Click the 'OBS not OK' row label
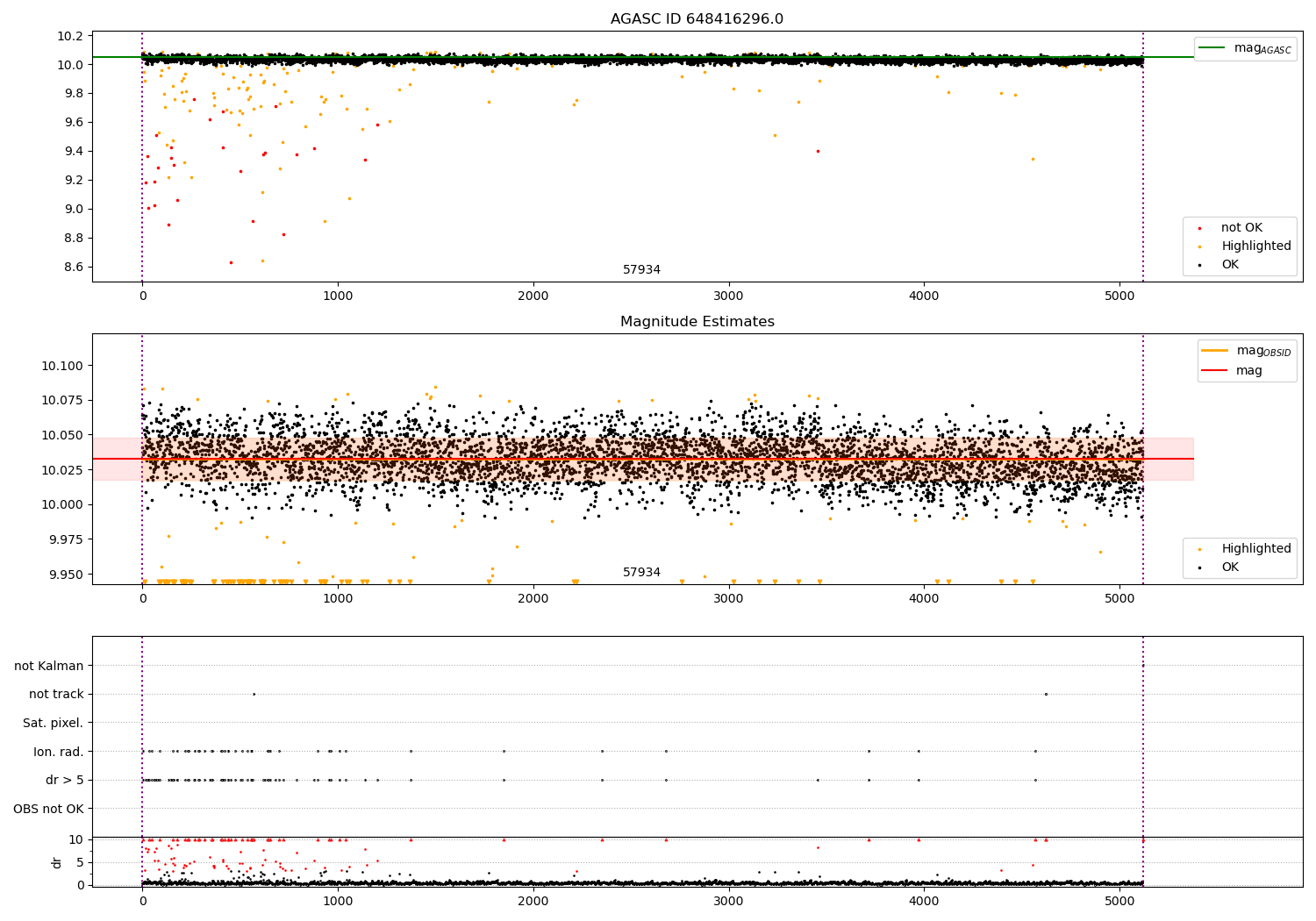 click(x=49, y=810)
